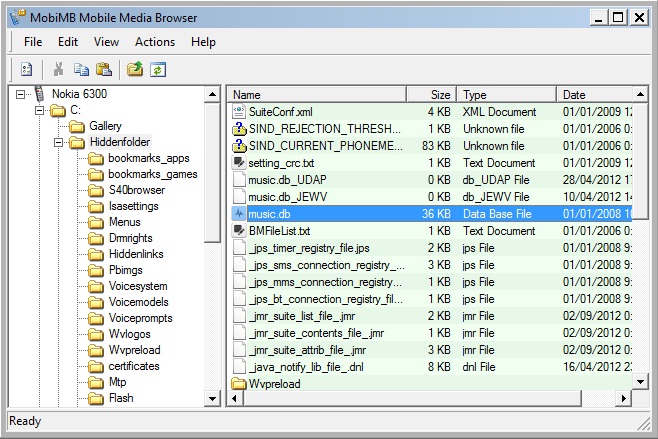The height and width of the screenshot is (439, 658).
Task: Click the Nokia 6300 phone icon
Action: pyautogui.click(x=39, y=94)
